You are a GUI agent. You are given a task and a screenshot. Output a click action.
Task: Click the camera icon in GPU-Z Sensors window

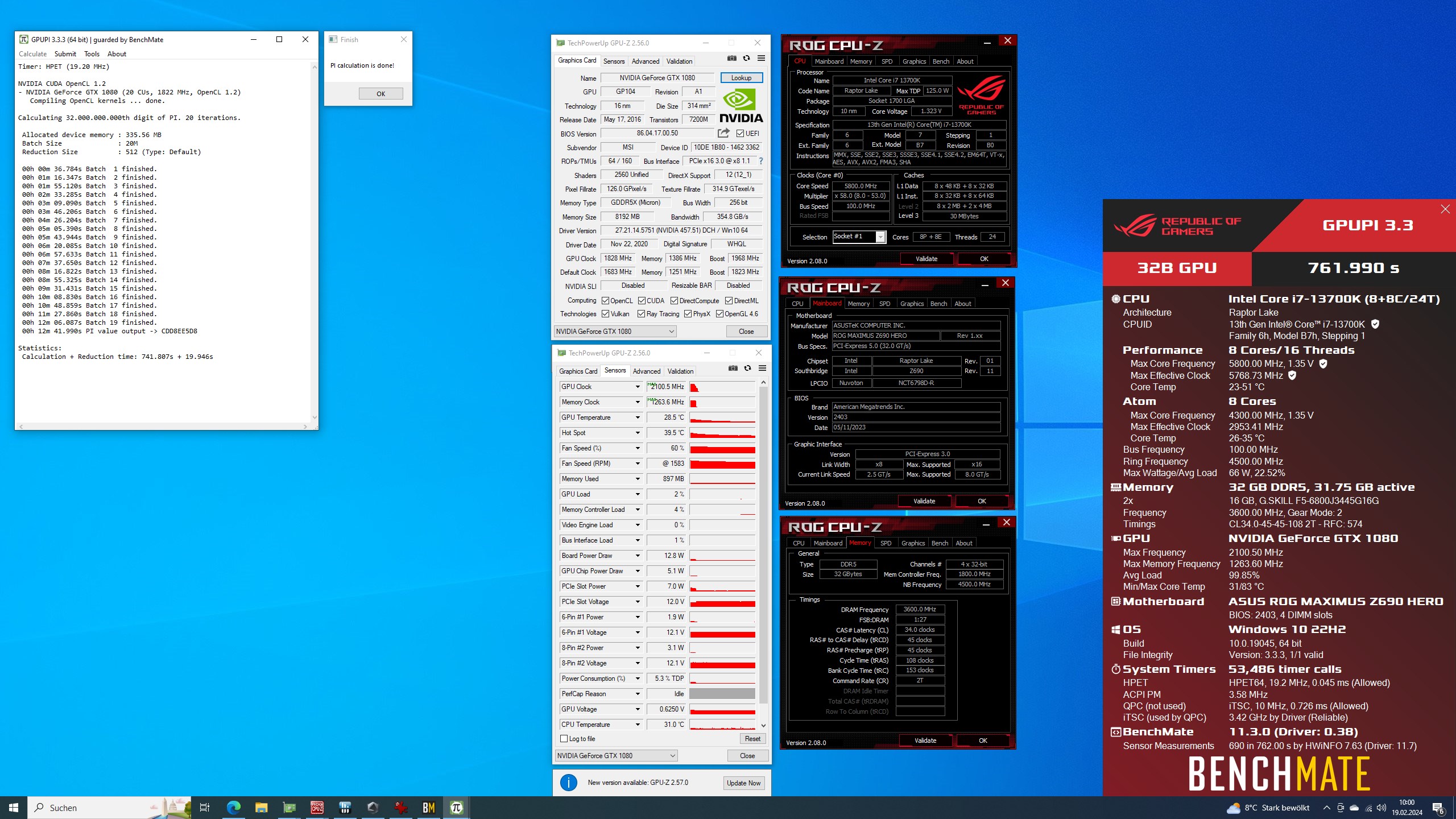coord(733,369)
